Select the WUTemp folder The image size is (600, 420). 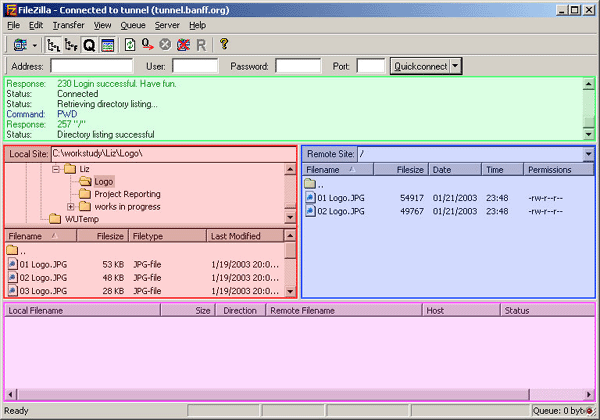coord(82,219)
